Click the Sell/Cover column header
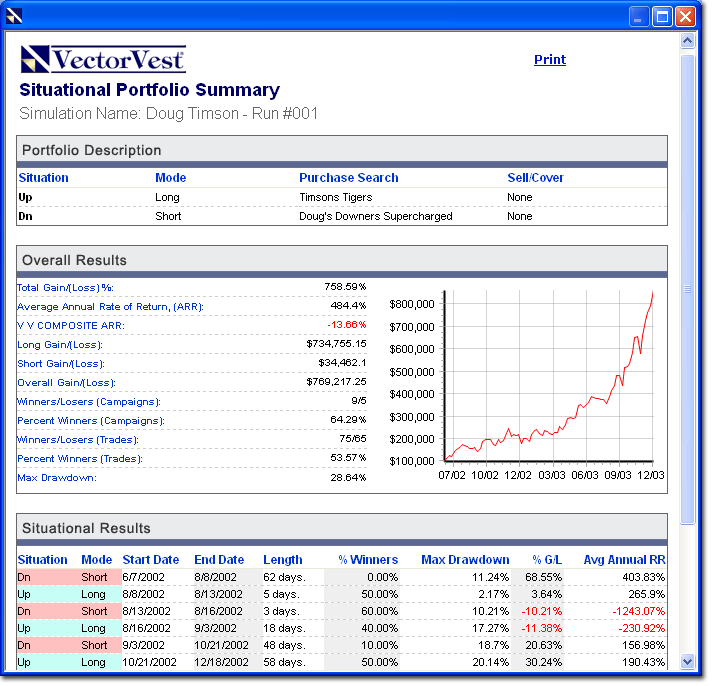712x686 pixels. (x=535, y=178)
